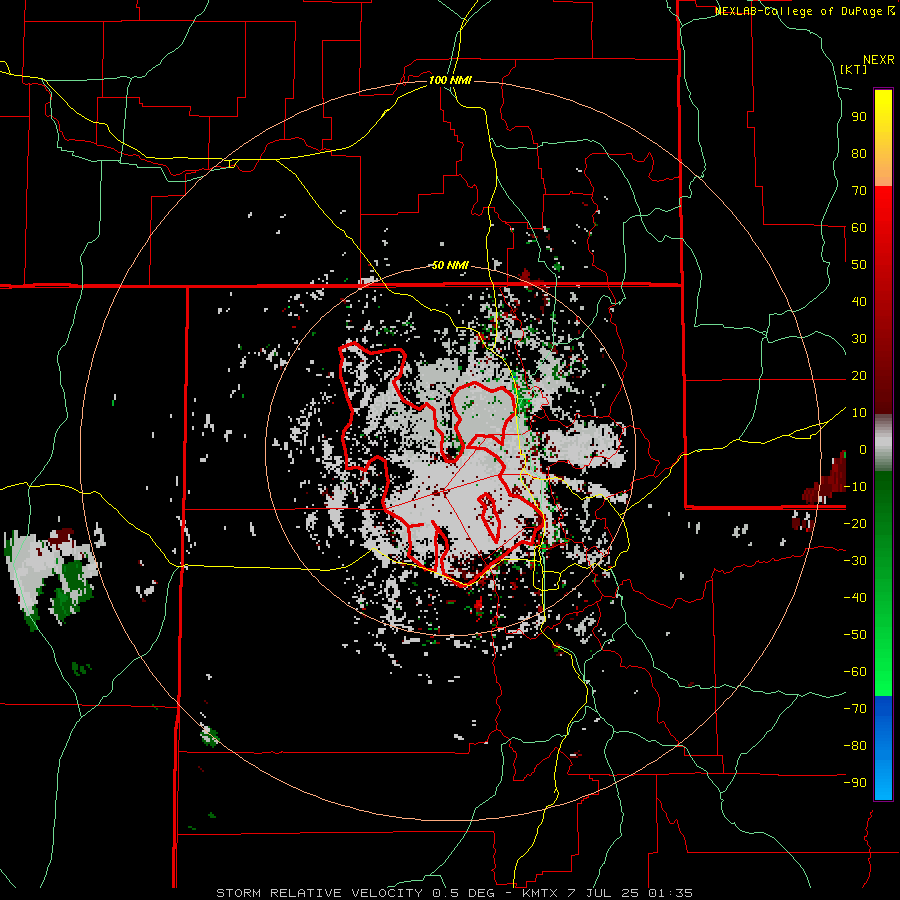The image size is (900, 900).
Task: Click the -60 value on the velocity scale
Action: point(855,672)
